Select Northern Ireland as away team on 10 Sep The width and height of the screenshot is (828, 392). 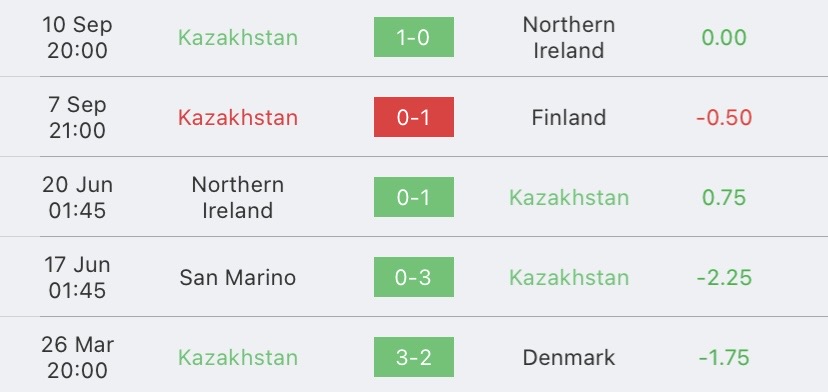tap(569, 38)
